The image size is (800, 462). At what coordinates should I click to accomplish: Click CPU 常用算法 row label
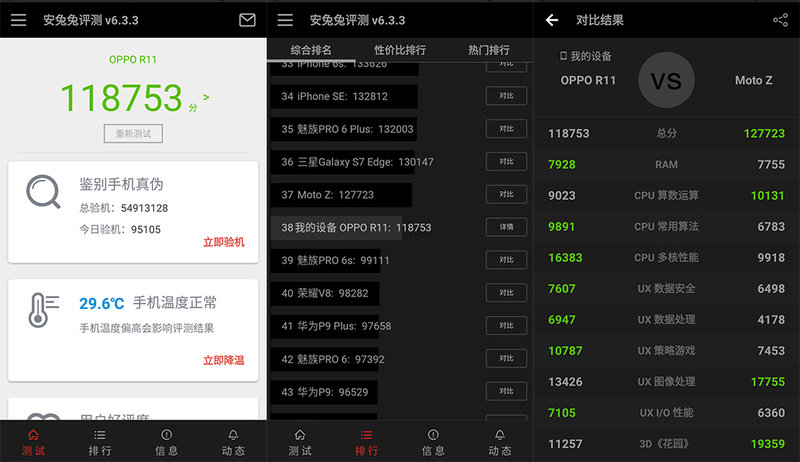[666, 226]
